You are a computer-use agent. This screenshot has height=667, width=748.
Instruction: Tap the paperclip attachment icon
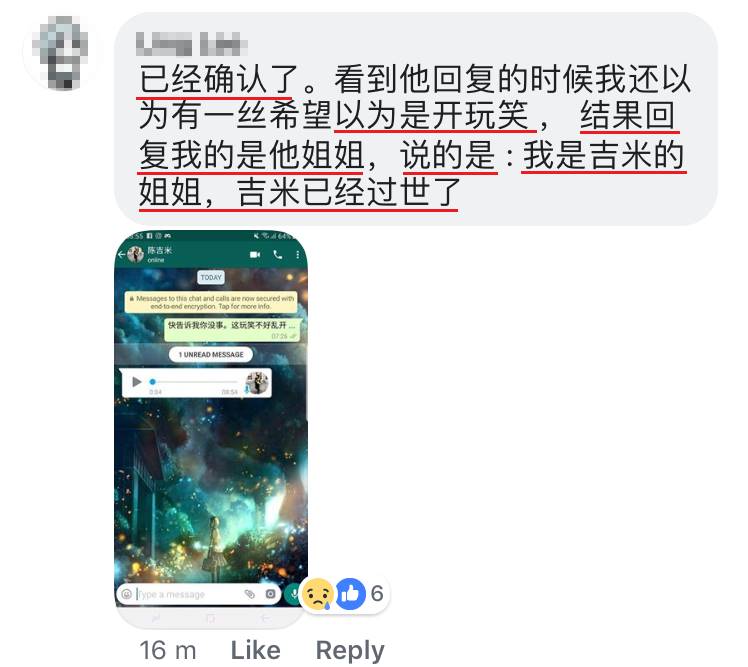(x=249, y=594)
